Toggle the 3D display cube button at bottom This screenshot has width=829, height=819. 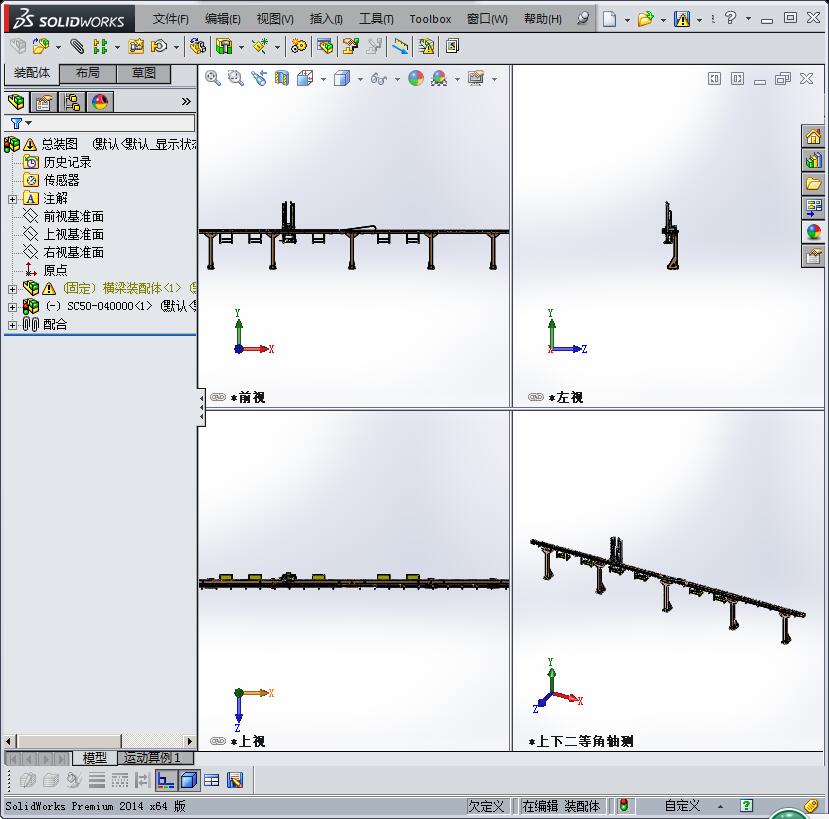pos(189,780)
